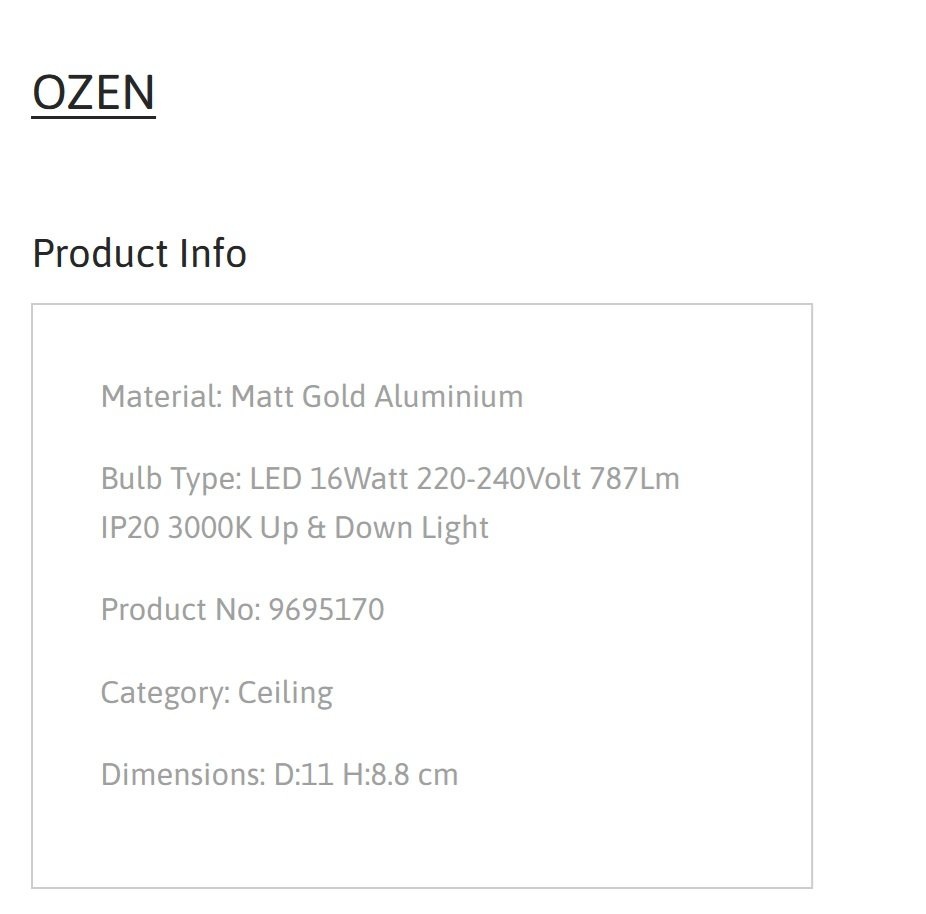
Task: Click the IP20 3000K Up & Down Light line
Action: click(x=295, y=528)
